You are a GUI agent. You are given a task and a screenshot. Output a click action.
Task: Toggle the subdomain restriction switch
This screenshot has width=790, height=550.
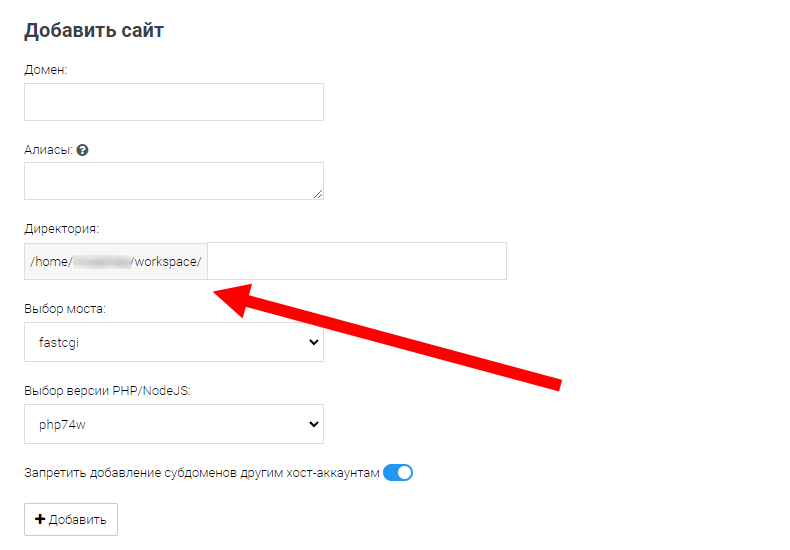point(398,473)
